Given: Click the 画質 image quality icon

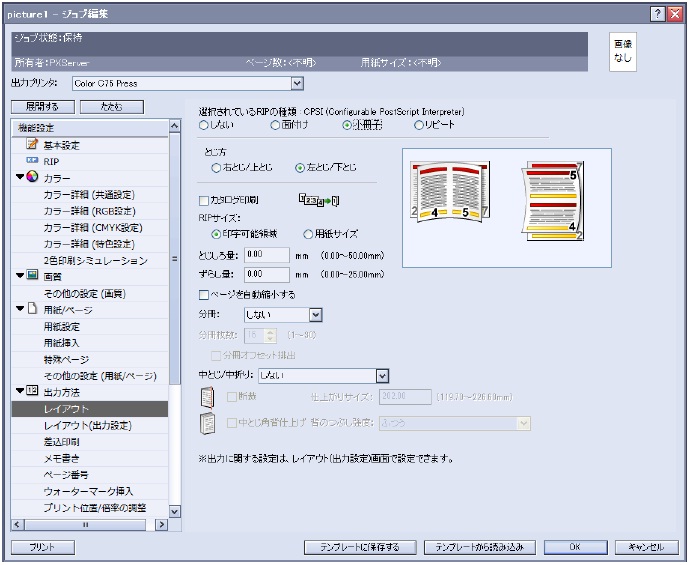Looking at the screenshot, I should pos(33,274).
